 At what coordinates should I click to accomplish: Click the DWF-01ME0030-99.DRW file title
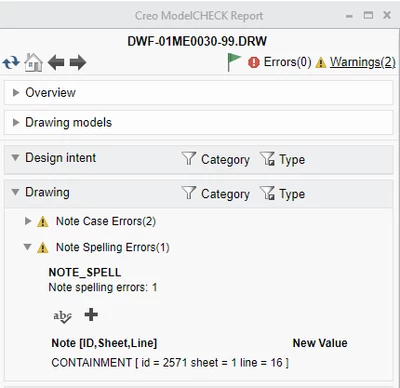pos(197,41)
